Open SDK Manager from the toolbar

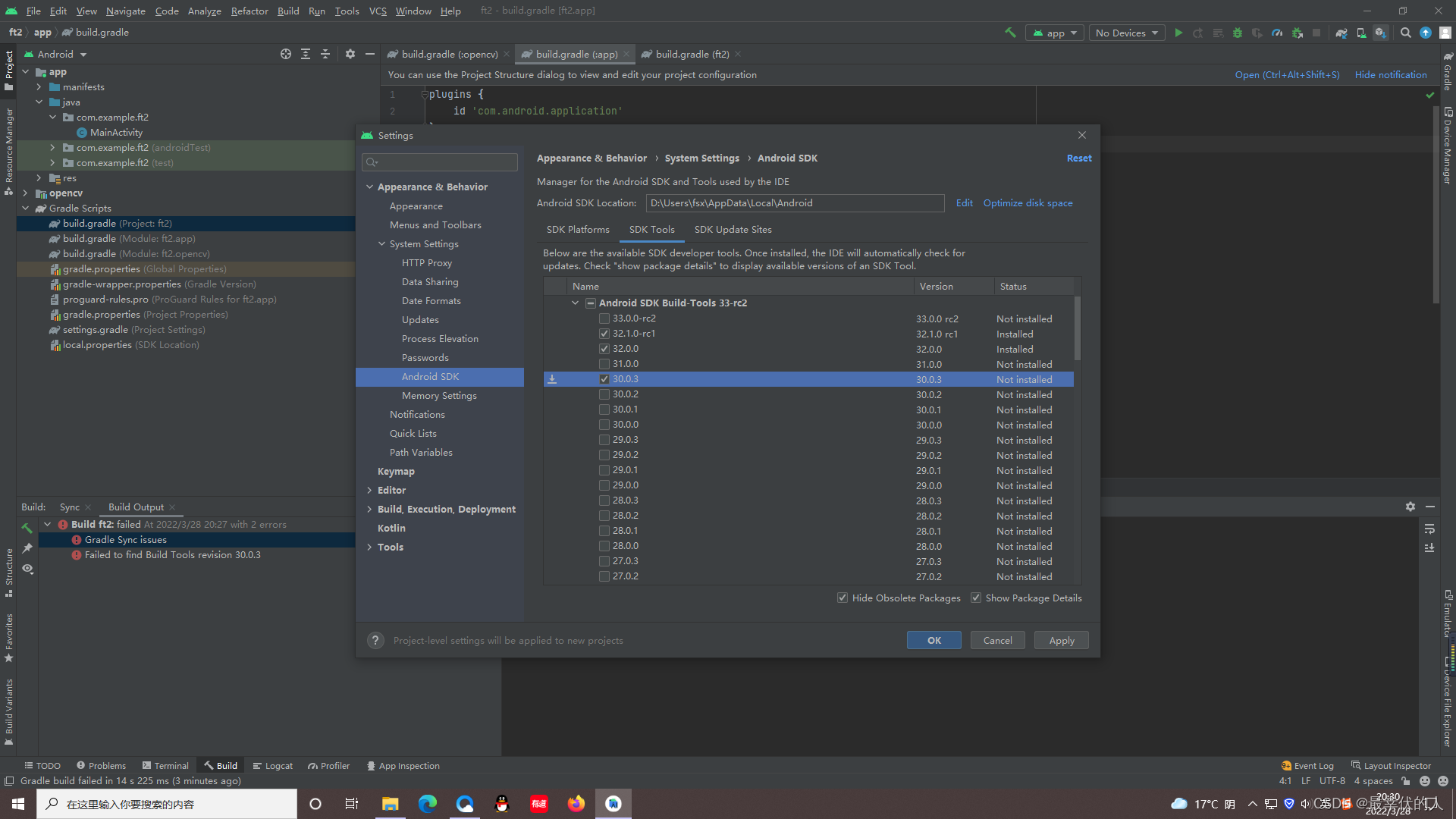click(x=1381, y=33)
